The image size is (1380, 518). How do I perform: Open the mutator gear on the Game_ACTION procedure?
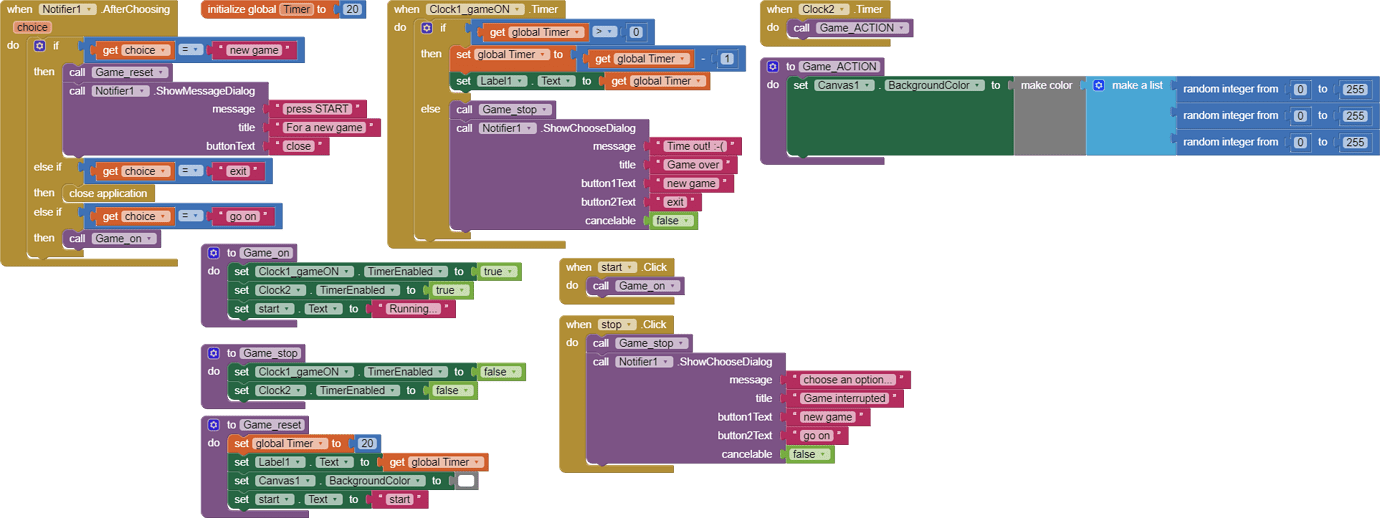click(772, 67)
